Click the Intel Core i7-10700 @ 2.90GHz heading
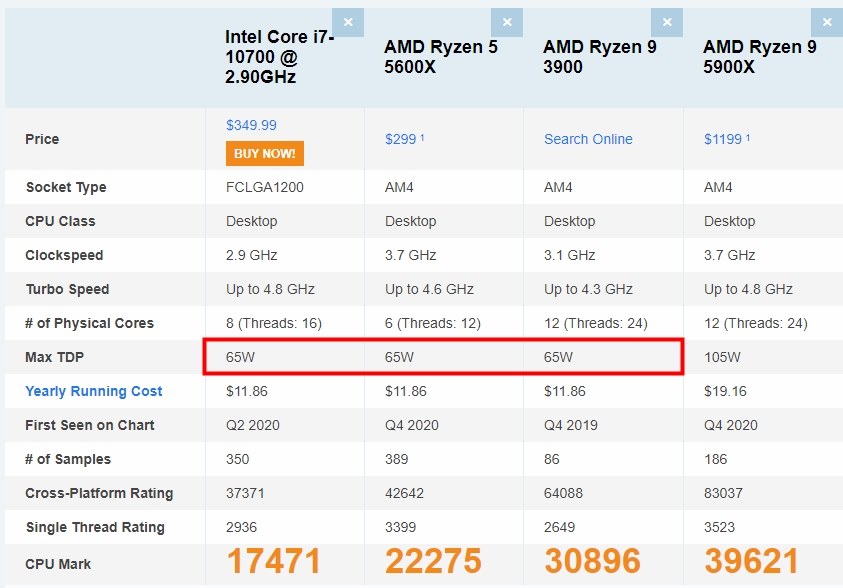This screenshot has width=843, height=588. pyautogui.click(x=279, y=56)
